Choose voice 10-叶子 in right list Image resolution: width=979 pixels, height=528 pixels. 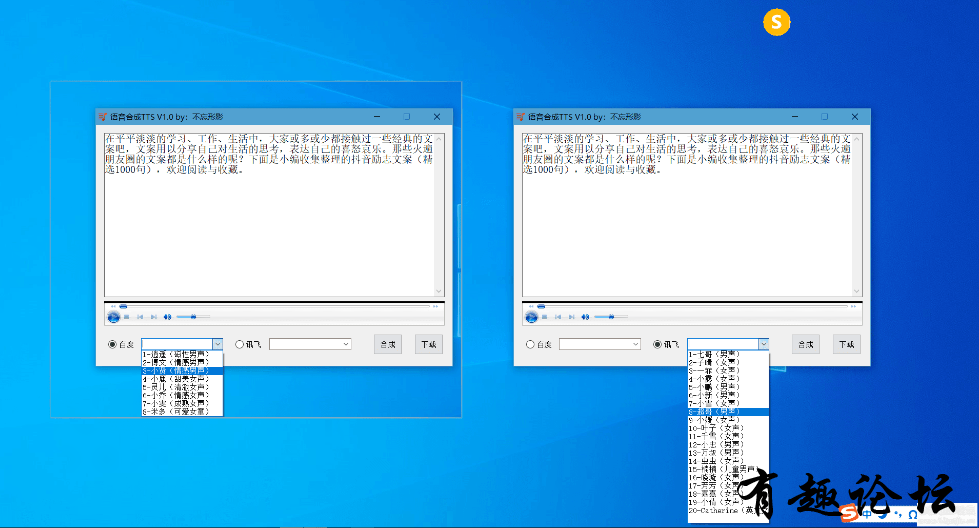coord(728,428)
